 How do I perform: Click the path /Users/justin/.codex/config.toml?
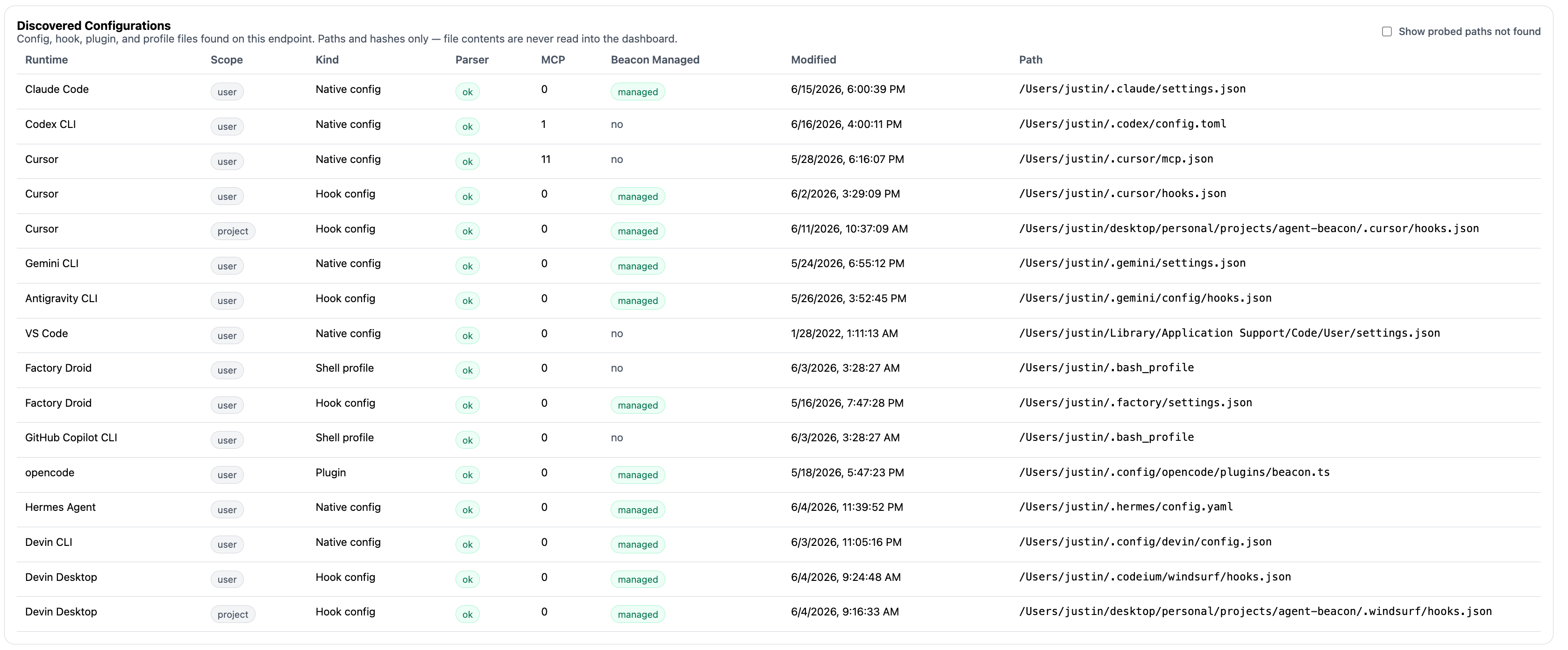[x=1122, y=124]
